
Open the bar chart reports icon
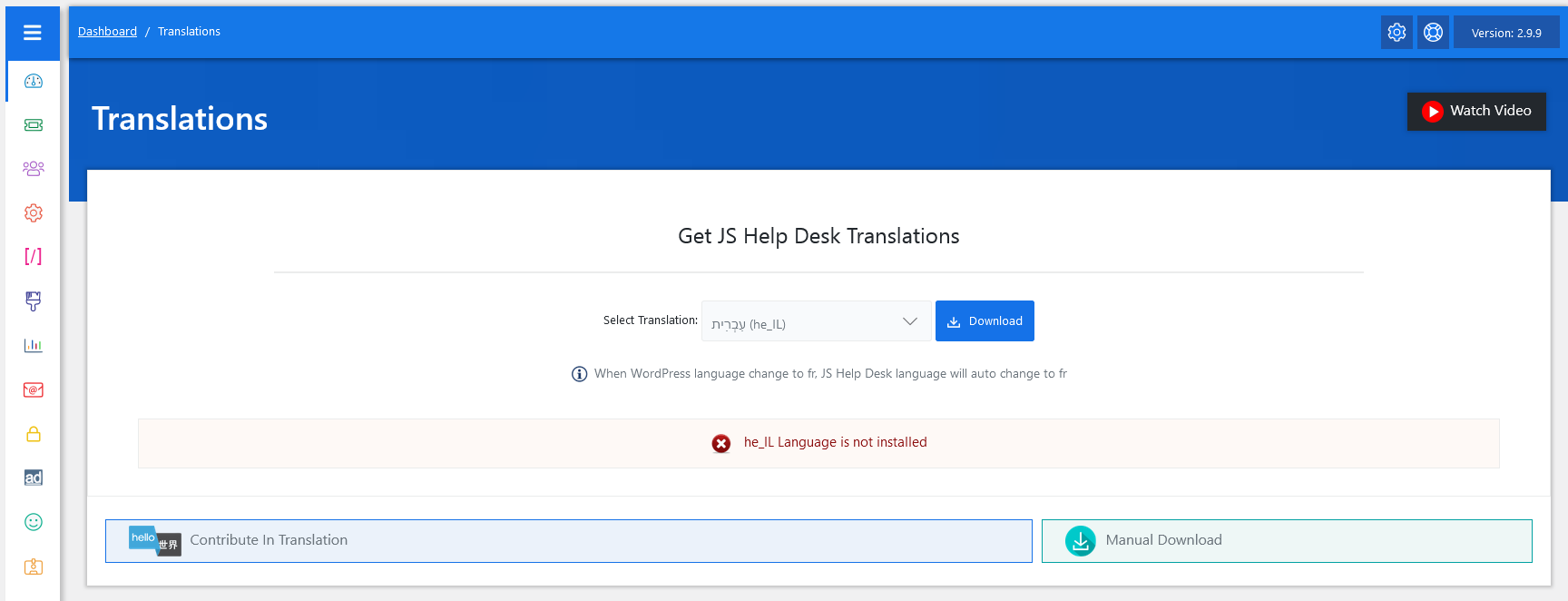click(34, 345)
